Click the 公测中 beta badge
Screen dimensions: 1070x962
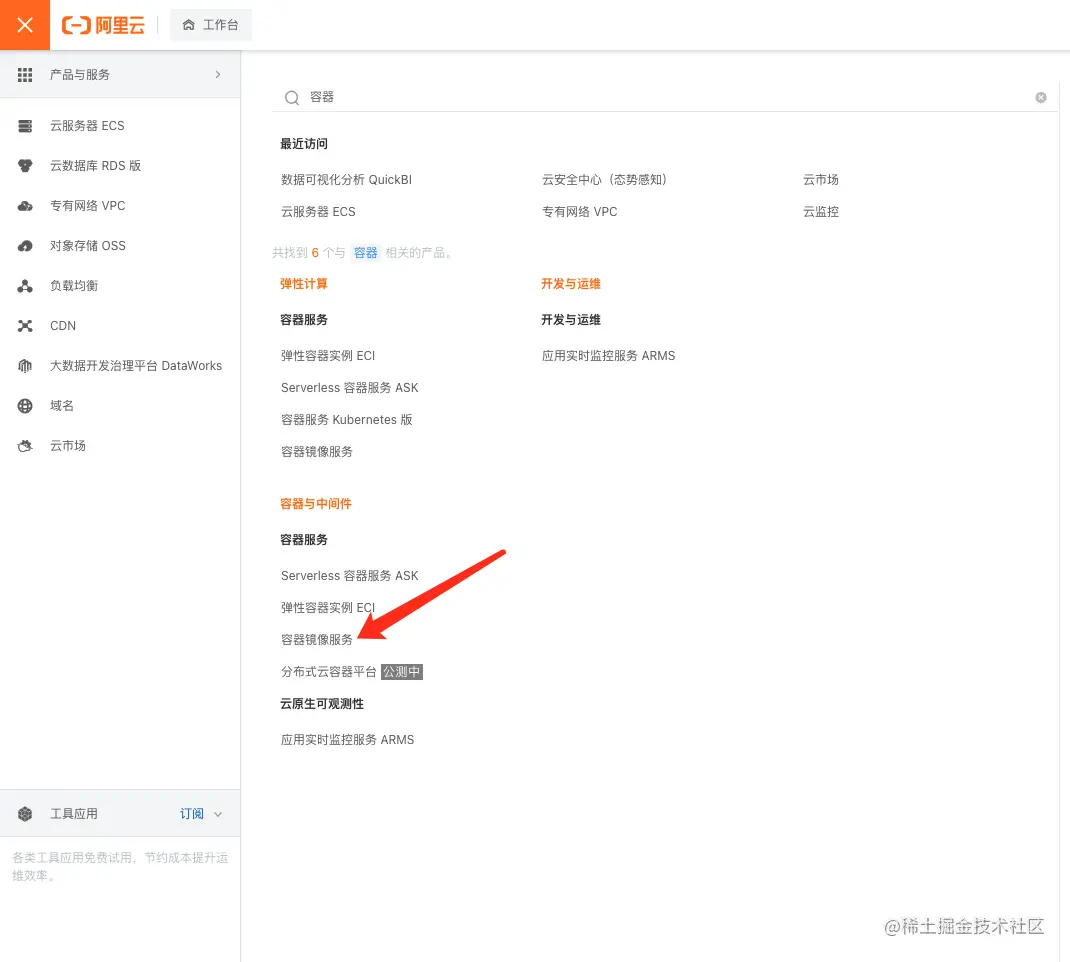(402, 673)
